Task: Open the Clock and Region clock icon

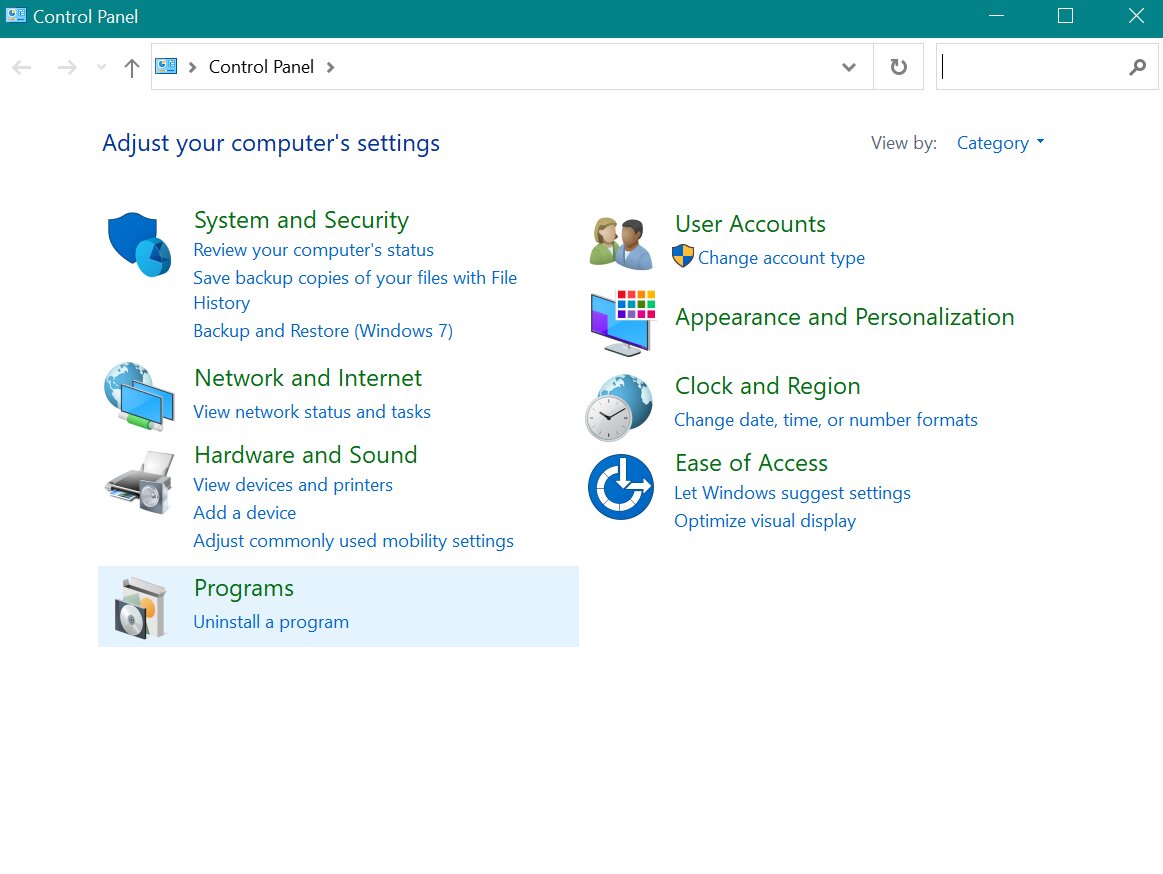Action: 620,407
